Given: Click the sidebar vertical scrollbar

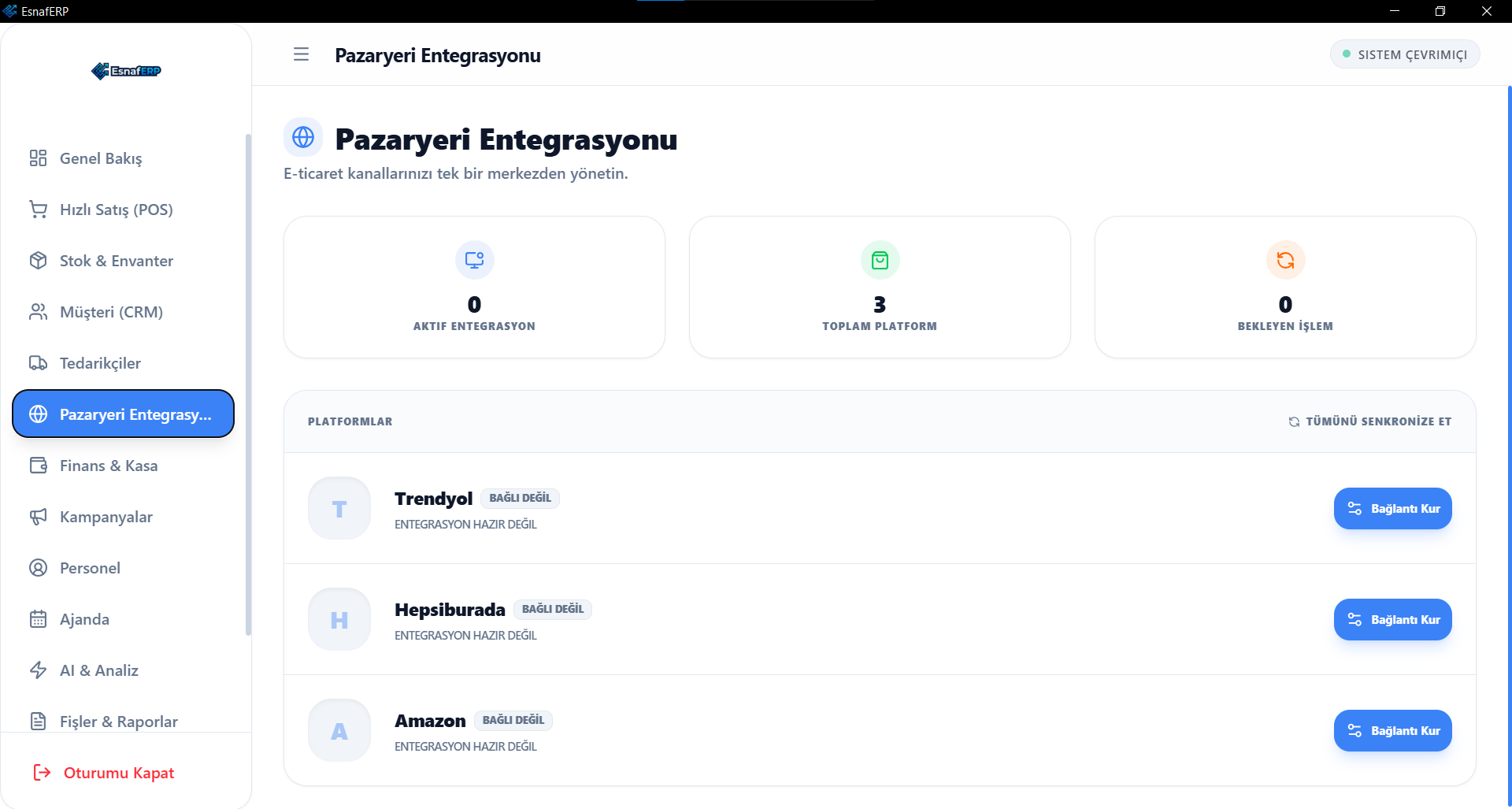Looking at the screenshot, I should point(248,384).
